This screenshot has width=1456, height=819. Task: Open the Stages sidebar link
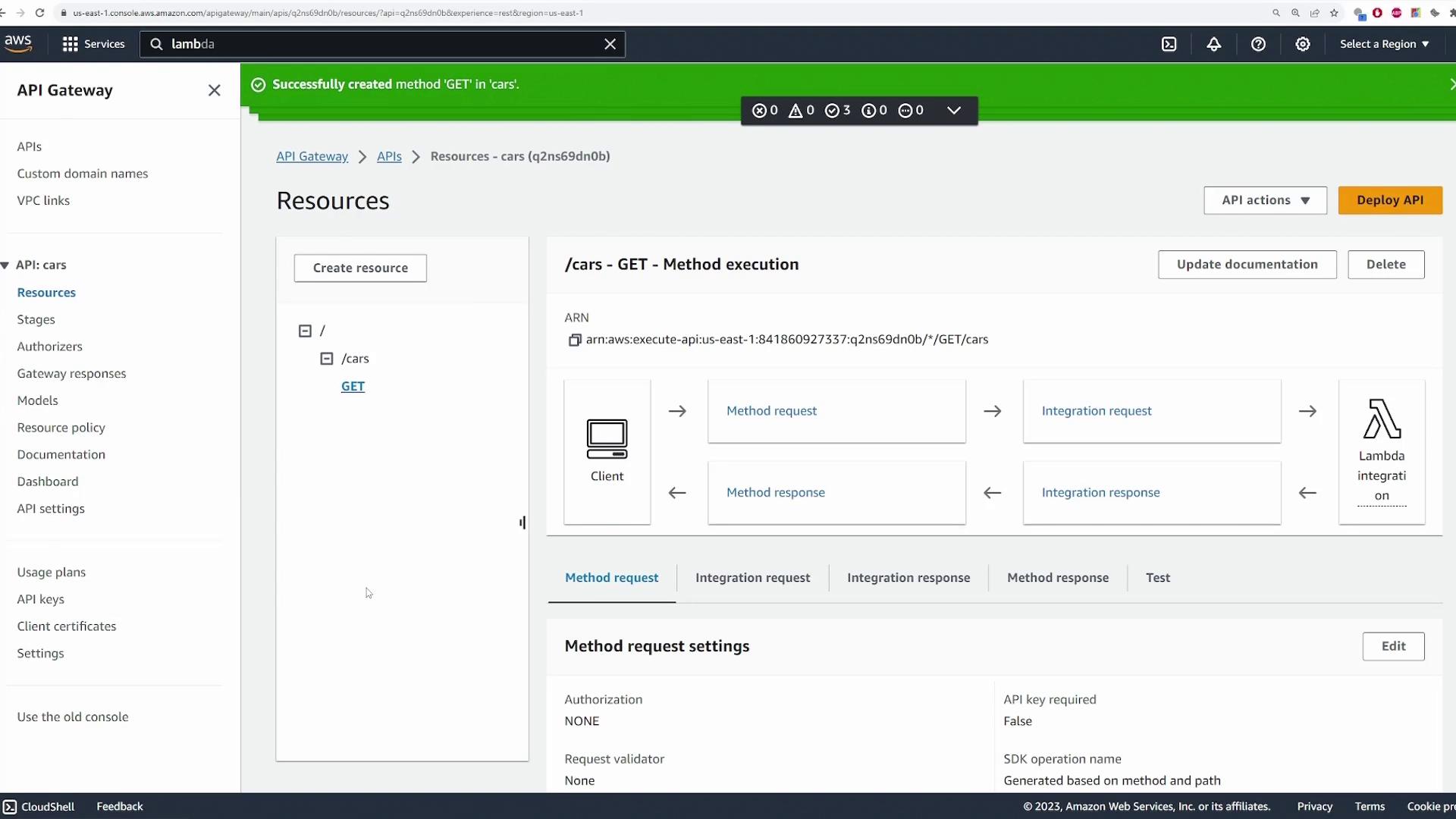pos(36,319)
